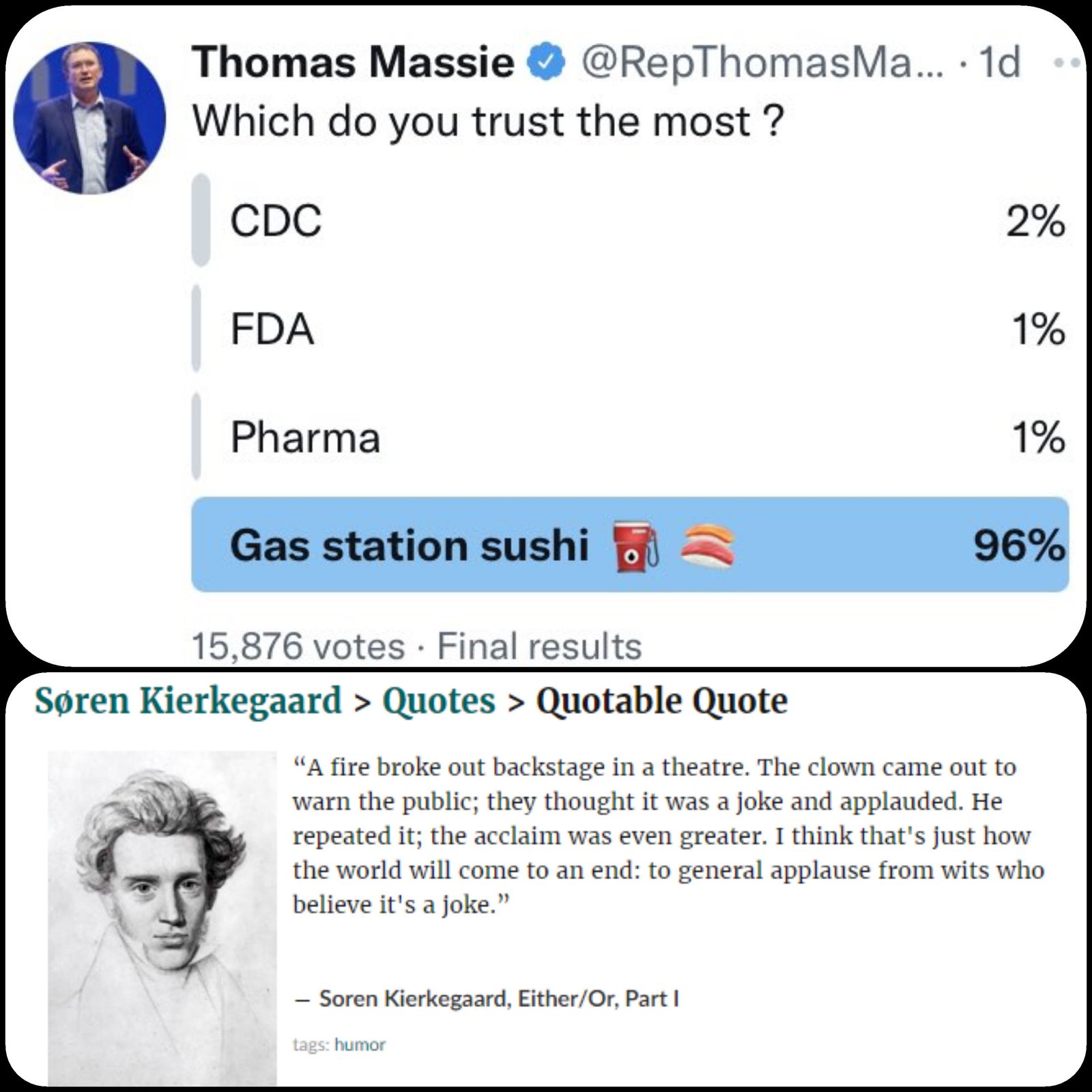Click the 1d tweet timestamp
The height and width of the screenshot is (1092, 1092).
[999, 63]
